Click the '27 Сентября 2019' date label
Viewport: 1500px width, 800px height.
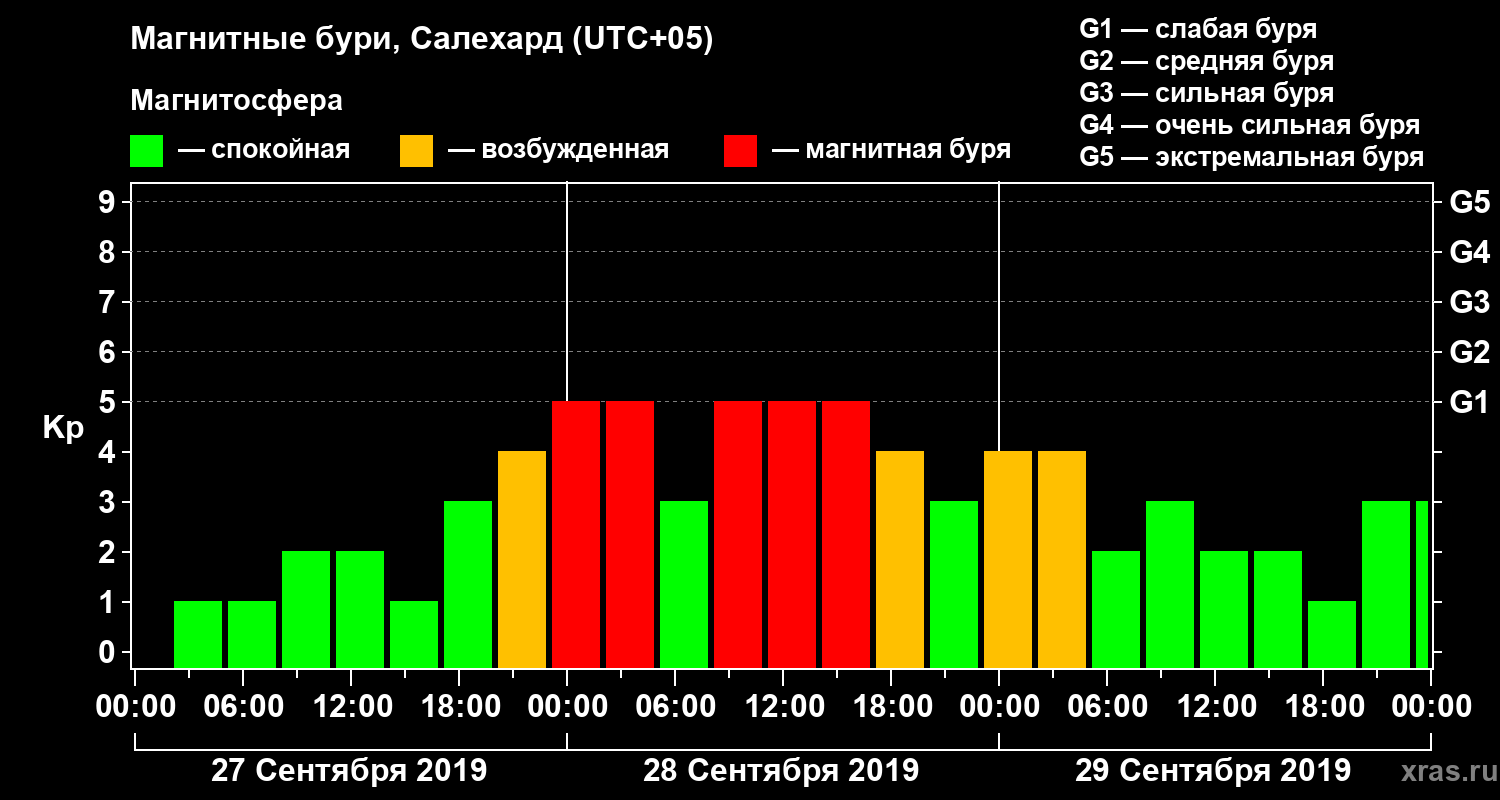click(349, 771)
